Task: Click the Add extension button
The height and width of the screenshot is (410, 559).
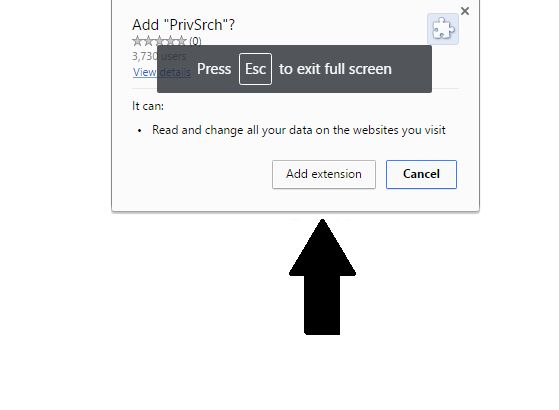Action: coord(324,174)
